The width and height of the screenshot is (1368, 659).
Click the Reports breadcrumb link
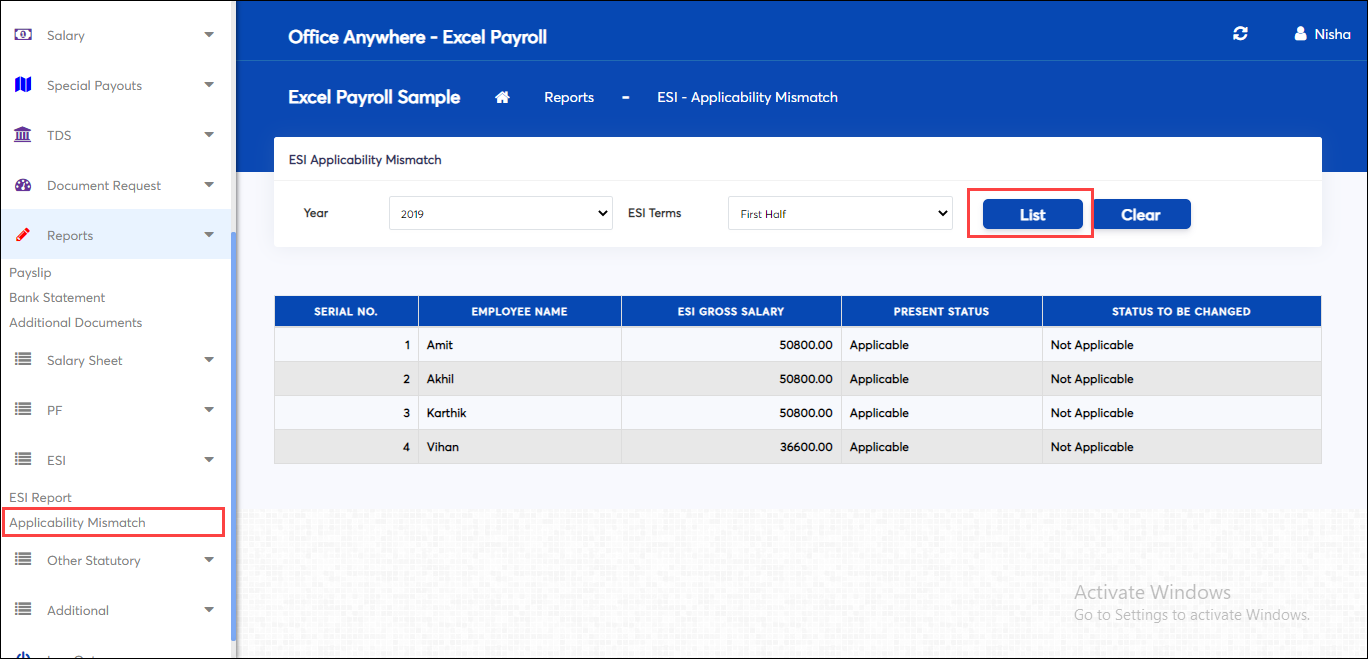[x=569, y=97]
